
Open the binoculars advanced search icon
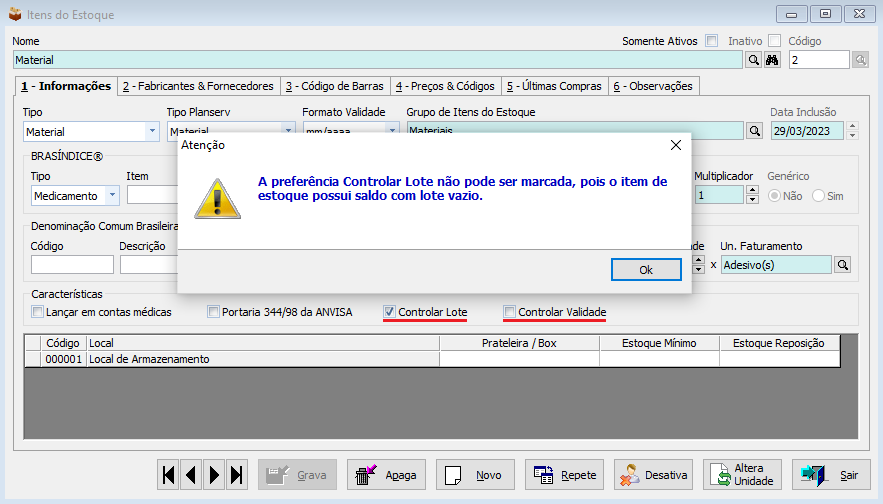coord(772,60)
